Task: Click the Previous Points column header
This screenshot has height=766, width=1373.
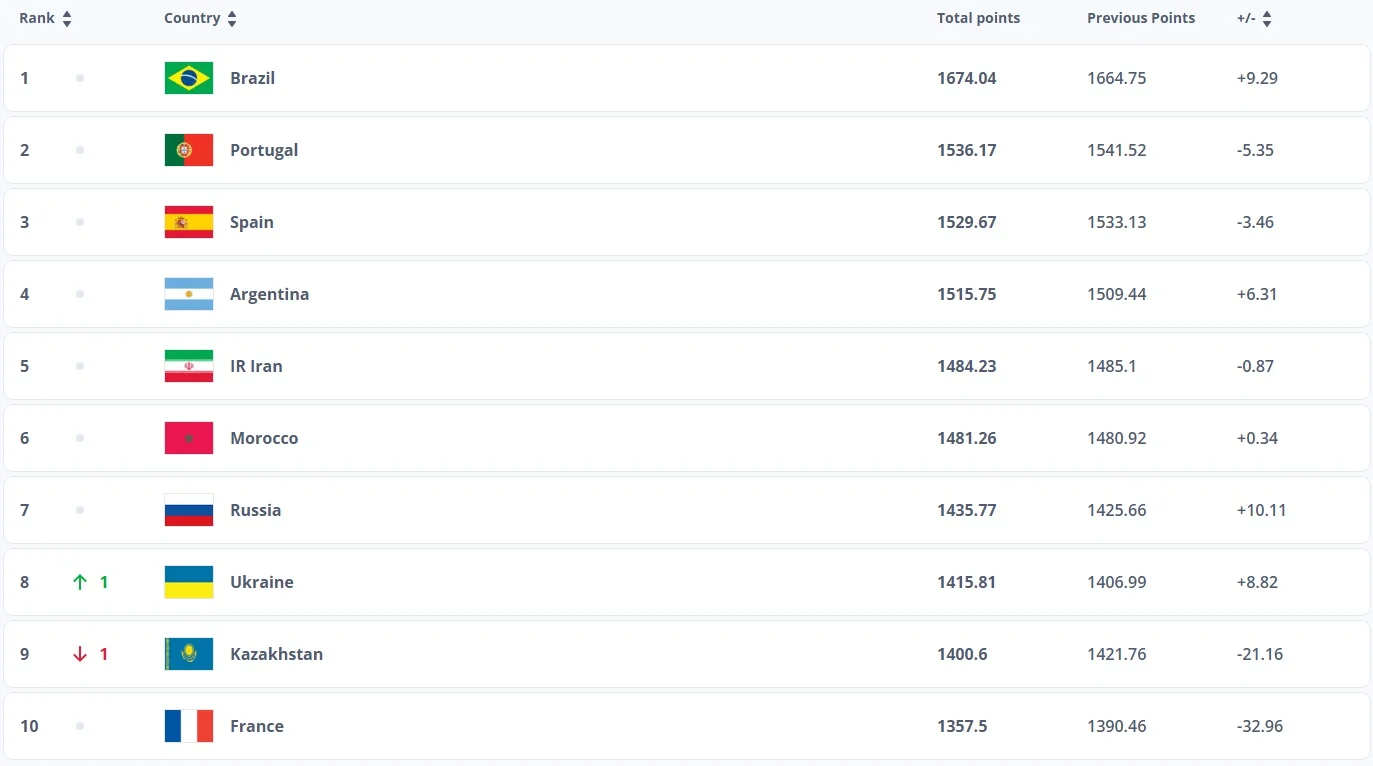Action: tap(1140, 18)
